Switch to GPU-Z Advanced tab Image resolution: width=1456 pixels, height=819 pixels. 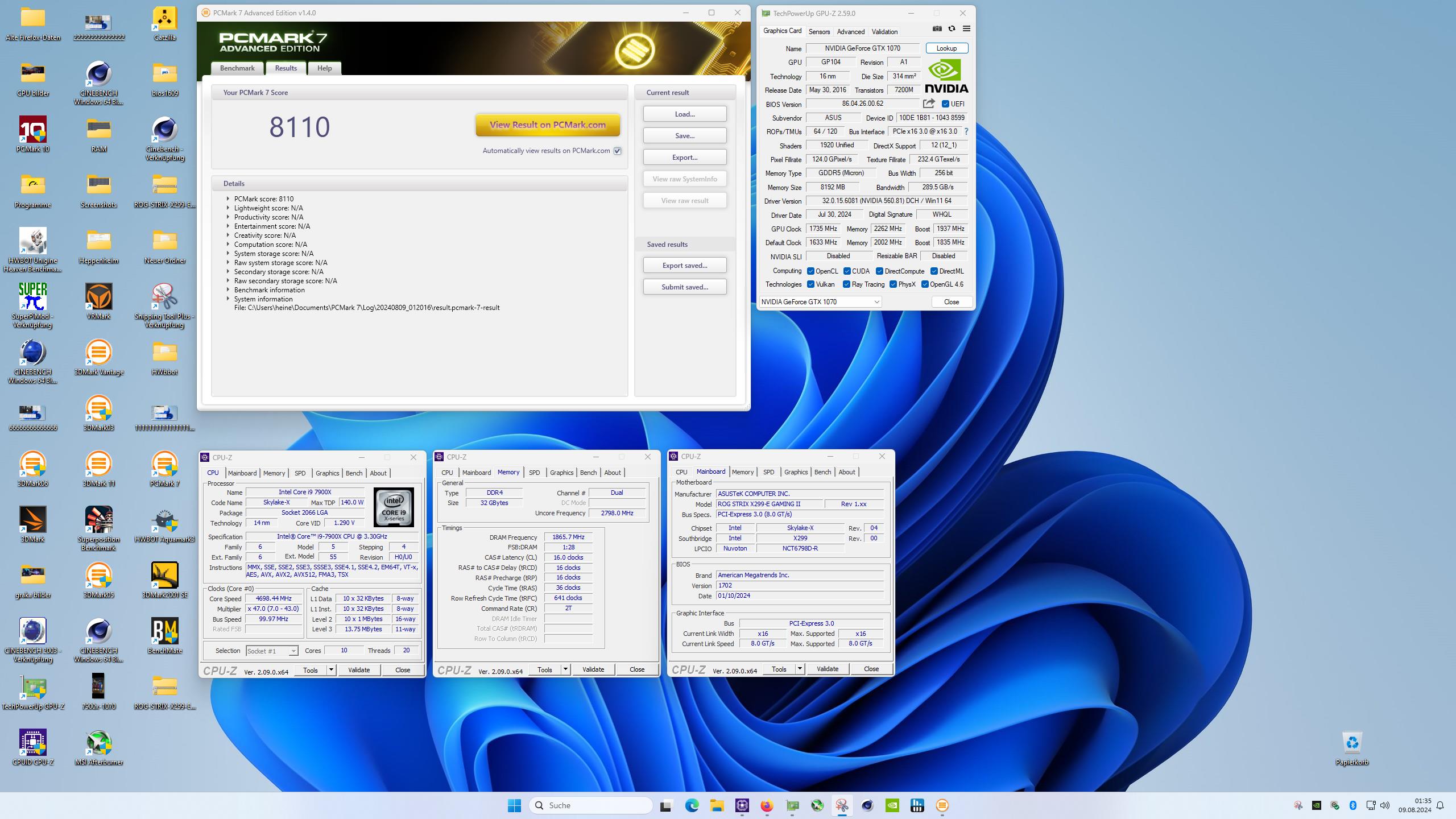click(850, 32)
